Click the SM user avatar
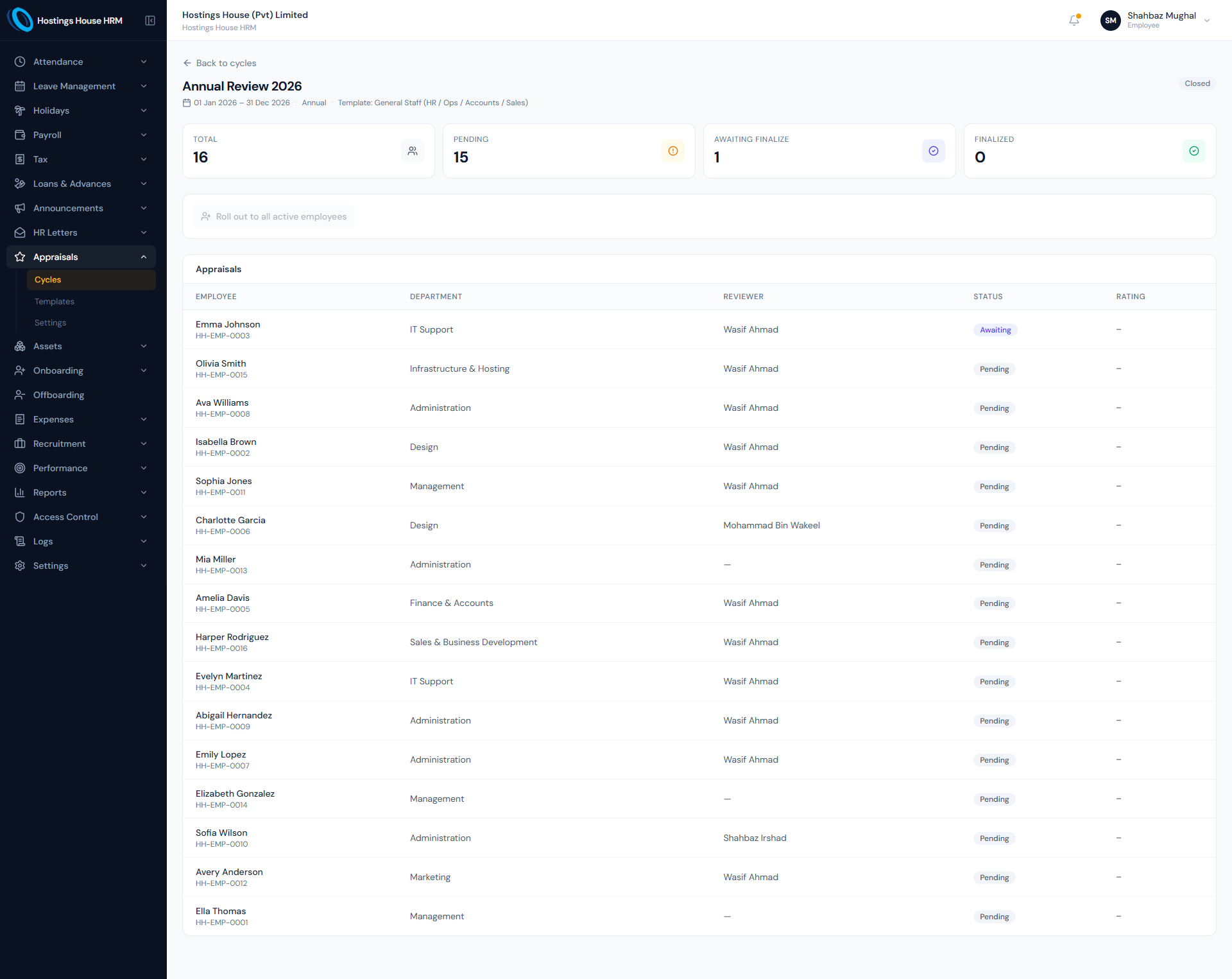 coord(1110,21)
